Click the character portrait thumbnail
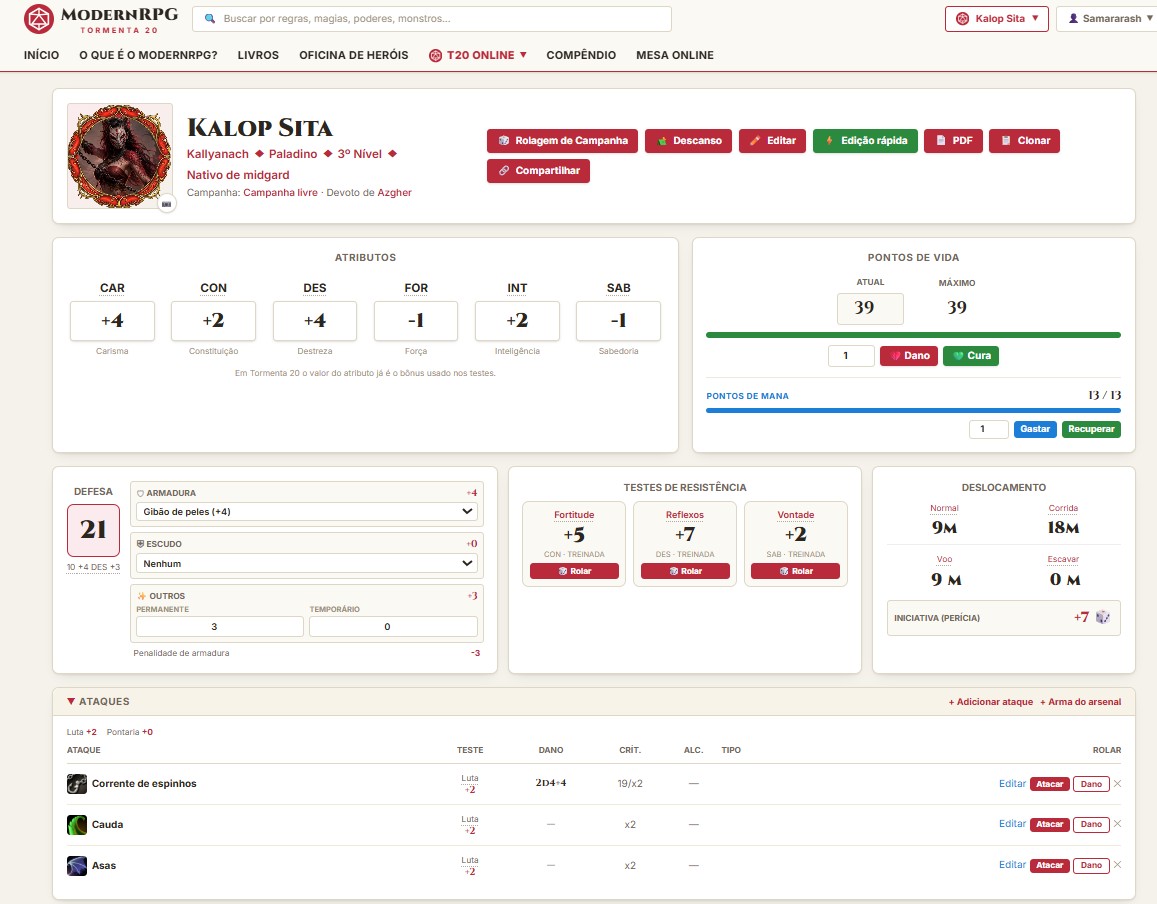 point(120,156)
